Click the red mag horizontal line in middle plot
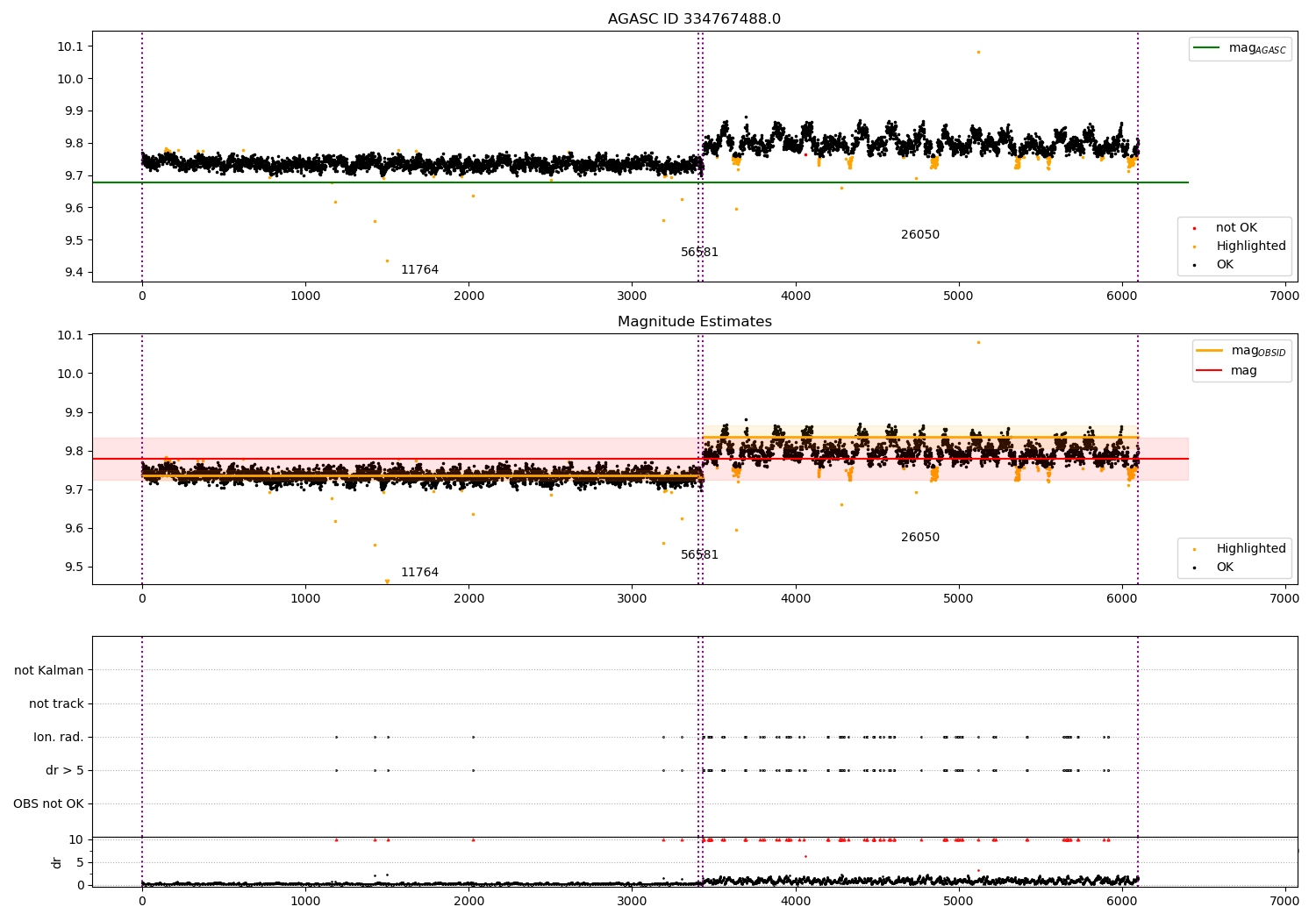 (640, 459)
